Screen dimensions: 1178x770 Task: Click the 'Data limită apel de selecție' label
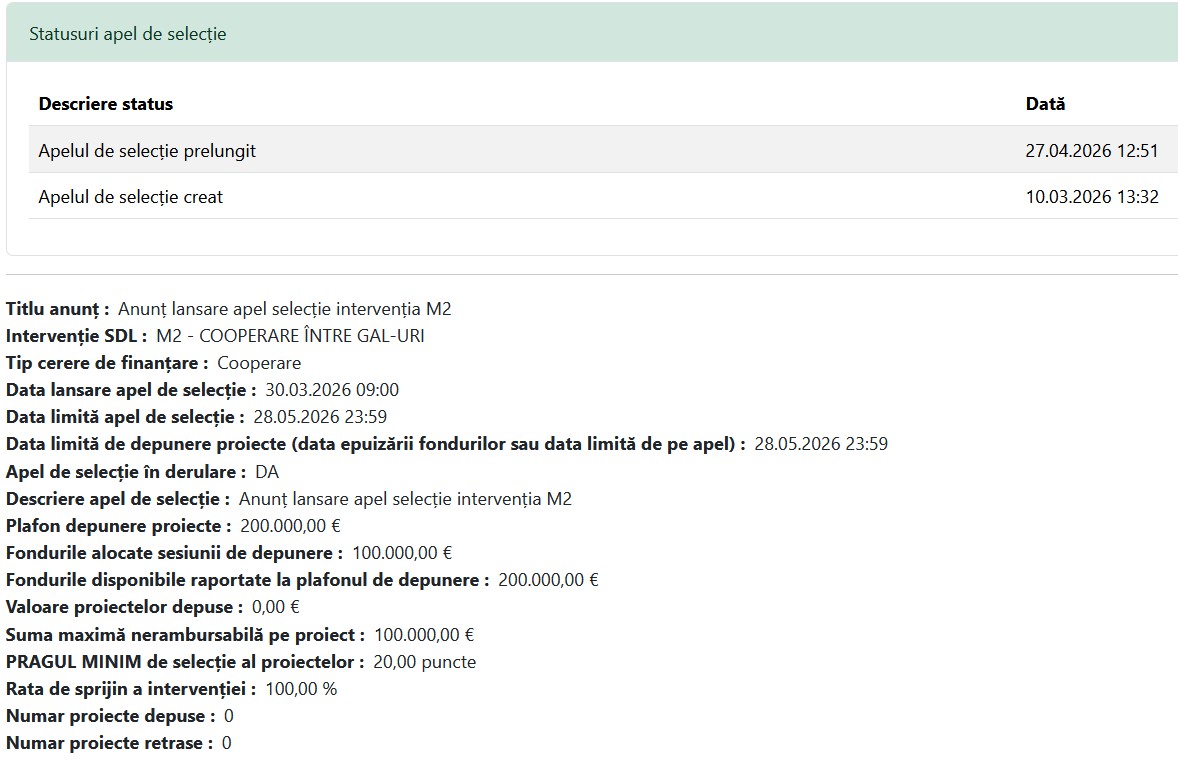tap(125, 417)
